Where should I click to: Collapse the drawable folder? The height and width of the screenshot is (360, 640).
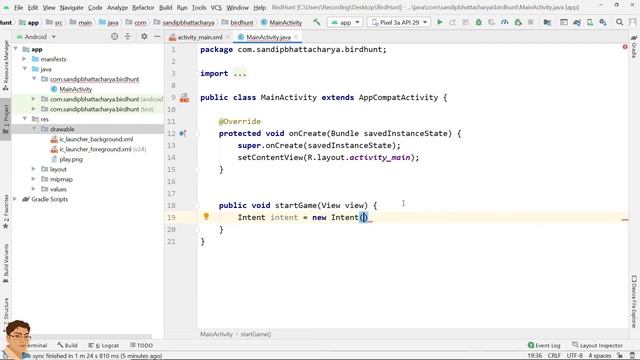34,129
